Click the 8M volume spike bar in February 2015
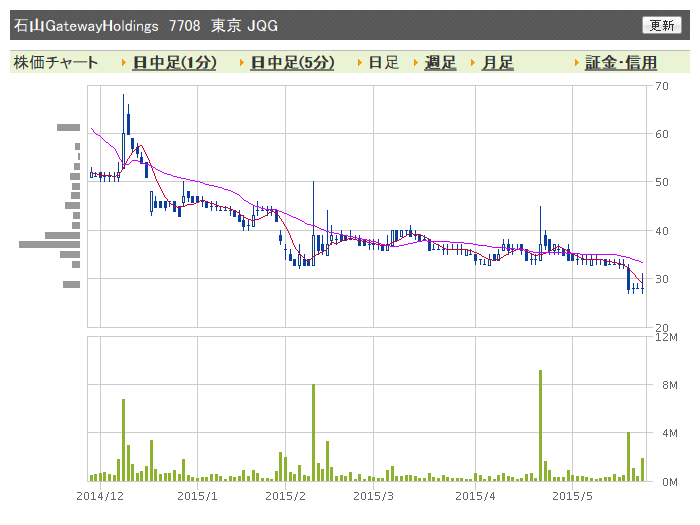700x525 pixels. 313,432
